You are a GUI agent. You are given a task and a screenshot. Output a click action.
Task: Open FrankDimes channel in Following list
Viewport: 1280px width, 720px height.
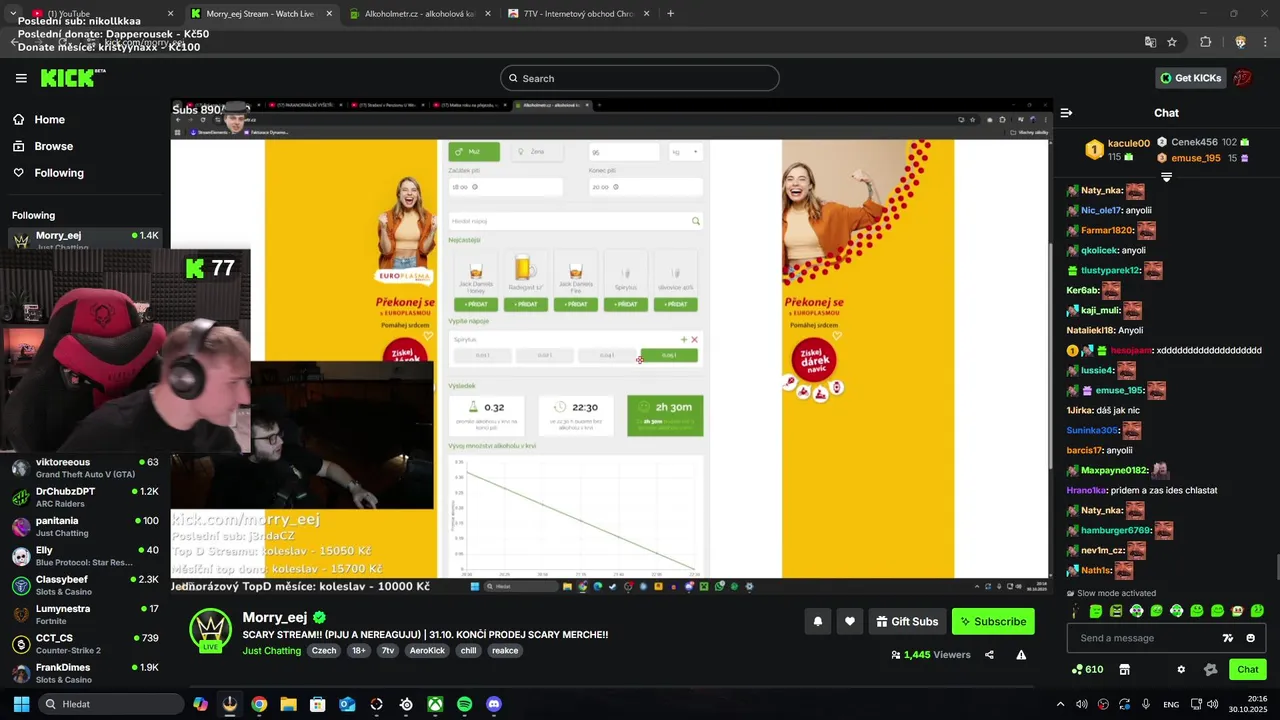click(85, 672)
